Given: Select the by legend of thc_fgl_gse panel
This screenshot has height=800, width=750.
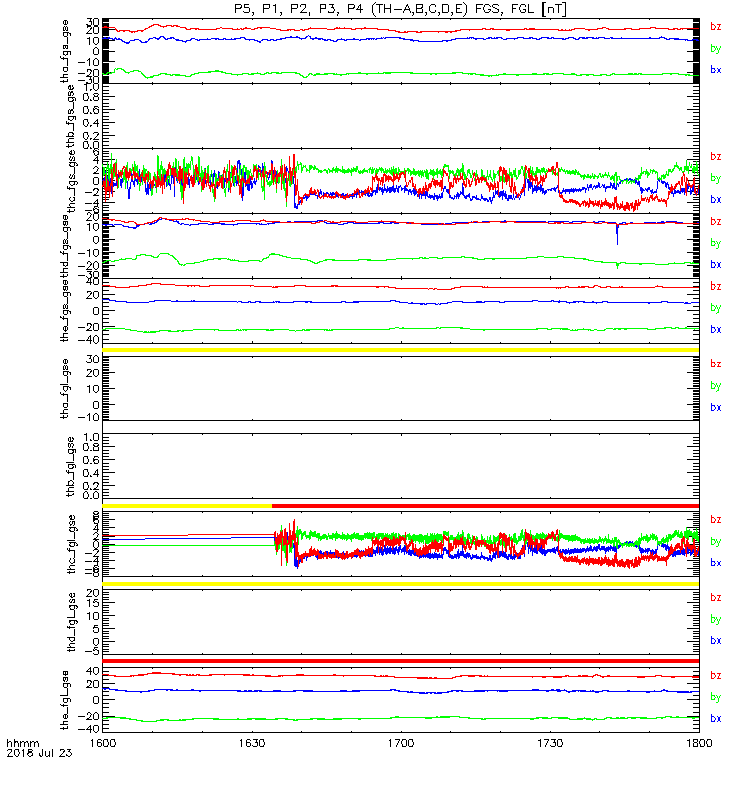Looking at the screenshot, I should point(716,542).
